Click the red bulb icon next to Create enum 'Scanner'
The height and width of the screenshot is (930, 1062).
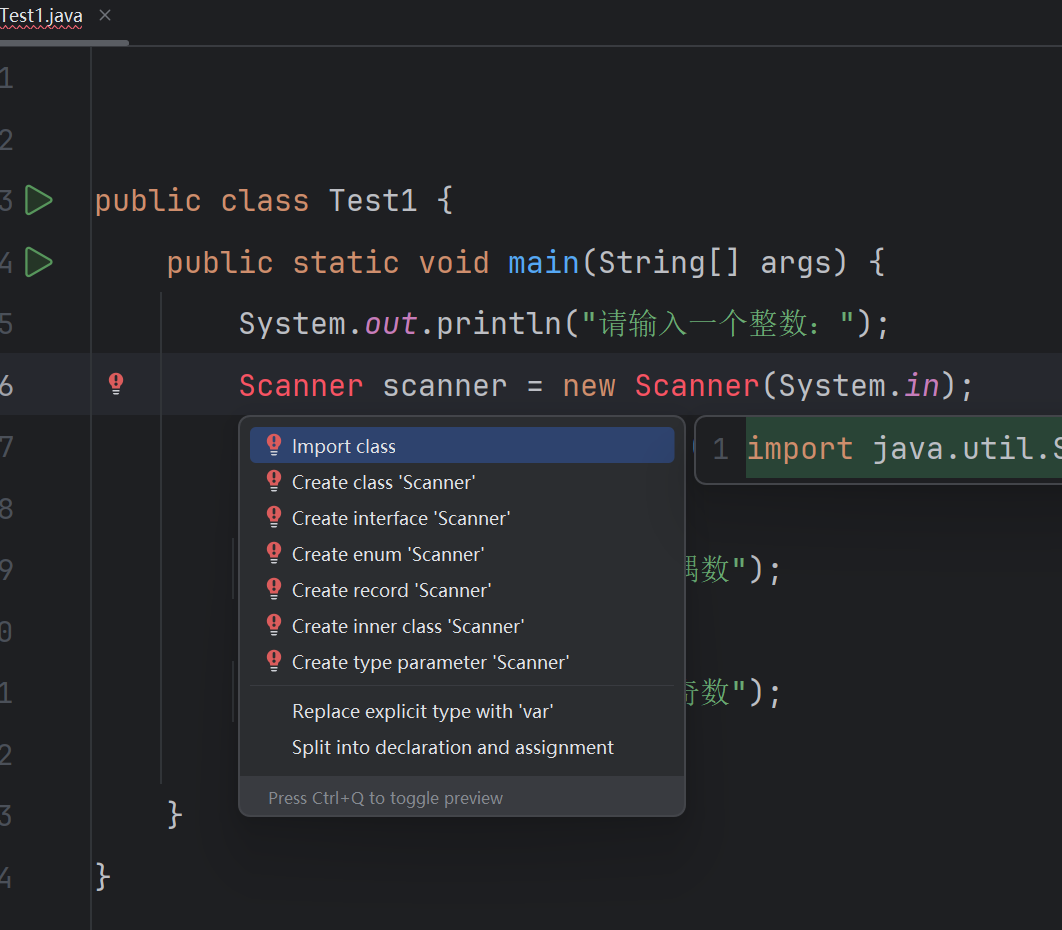pyautogui.click(x=274, y=553)
